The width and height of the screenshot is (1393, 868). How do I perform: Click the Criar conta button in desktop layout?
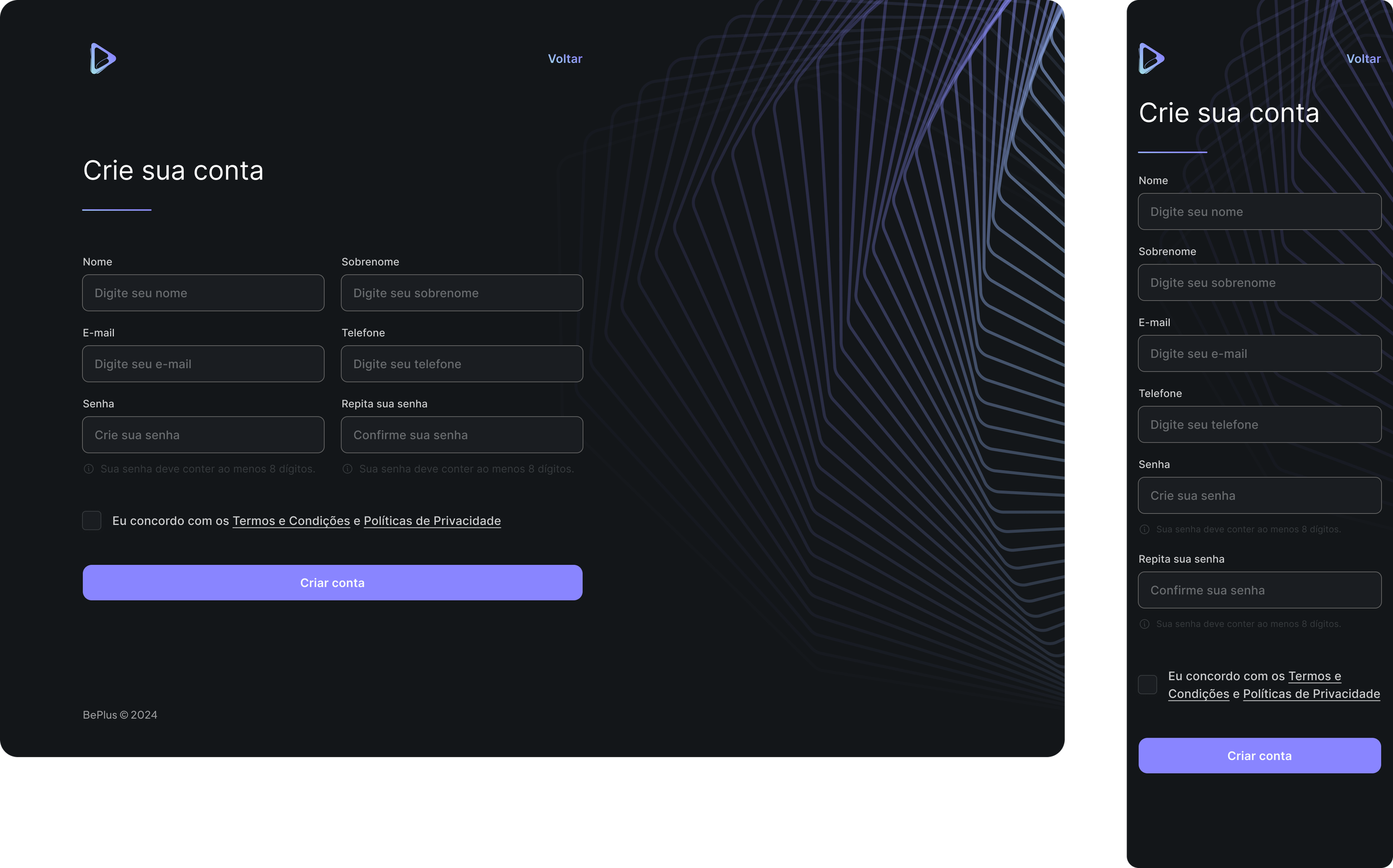[x=333, y=583]
